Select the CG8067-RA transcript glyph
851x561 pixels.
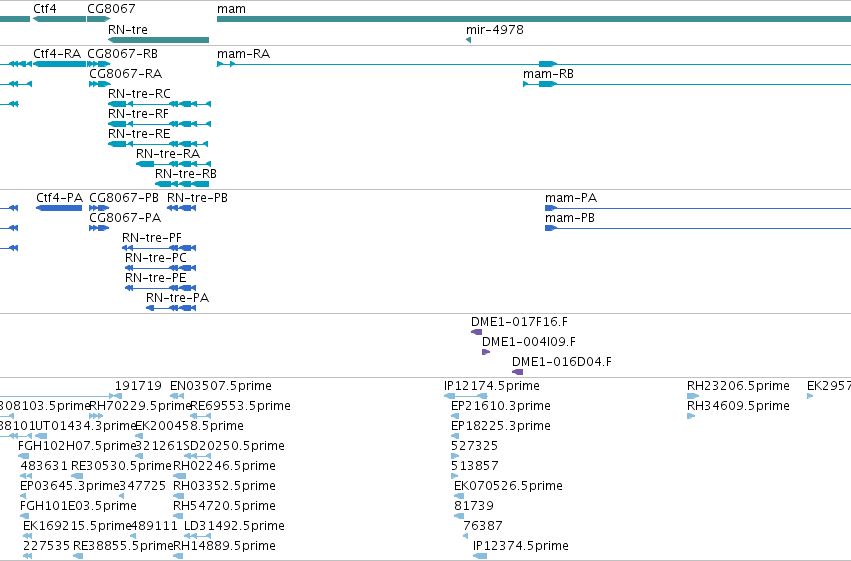click(x=100, y=84)
